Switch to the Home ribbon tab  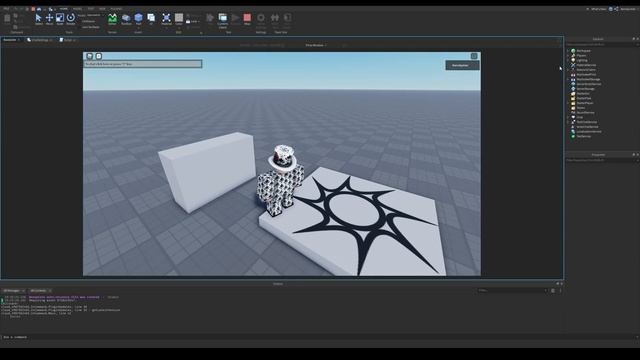64,9
